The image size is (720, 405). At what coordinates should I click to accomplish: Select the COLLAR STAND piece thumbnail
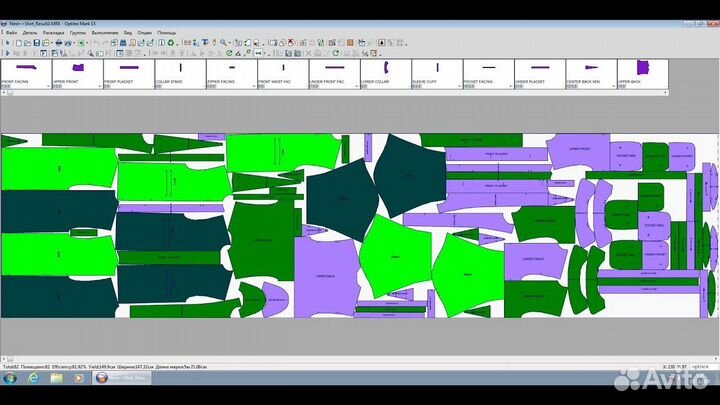[178, 70]
